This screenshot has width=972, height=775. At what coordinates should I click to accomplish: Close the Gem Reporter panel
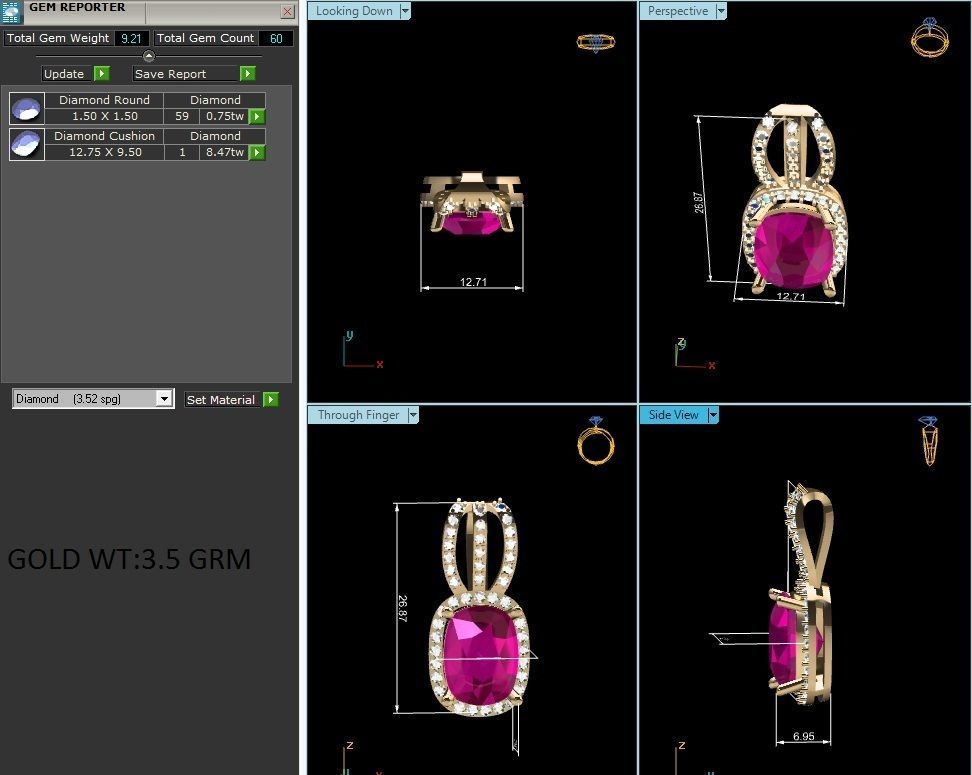pos(288,11)
